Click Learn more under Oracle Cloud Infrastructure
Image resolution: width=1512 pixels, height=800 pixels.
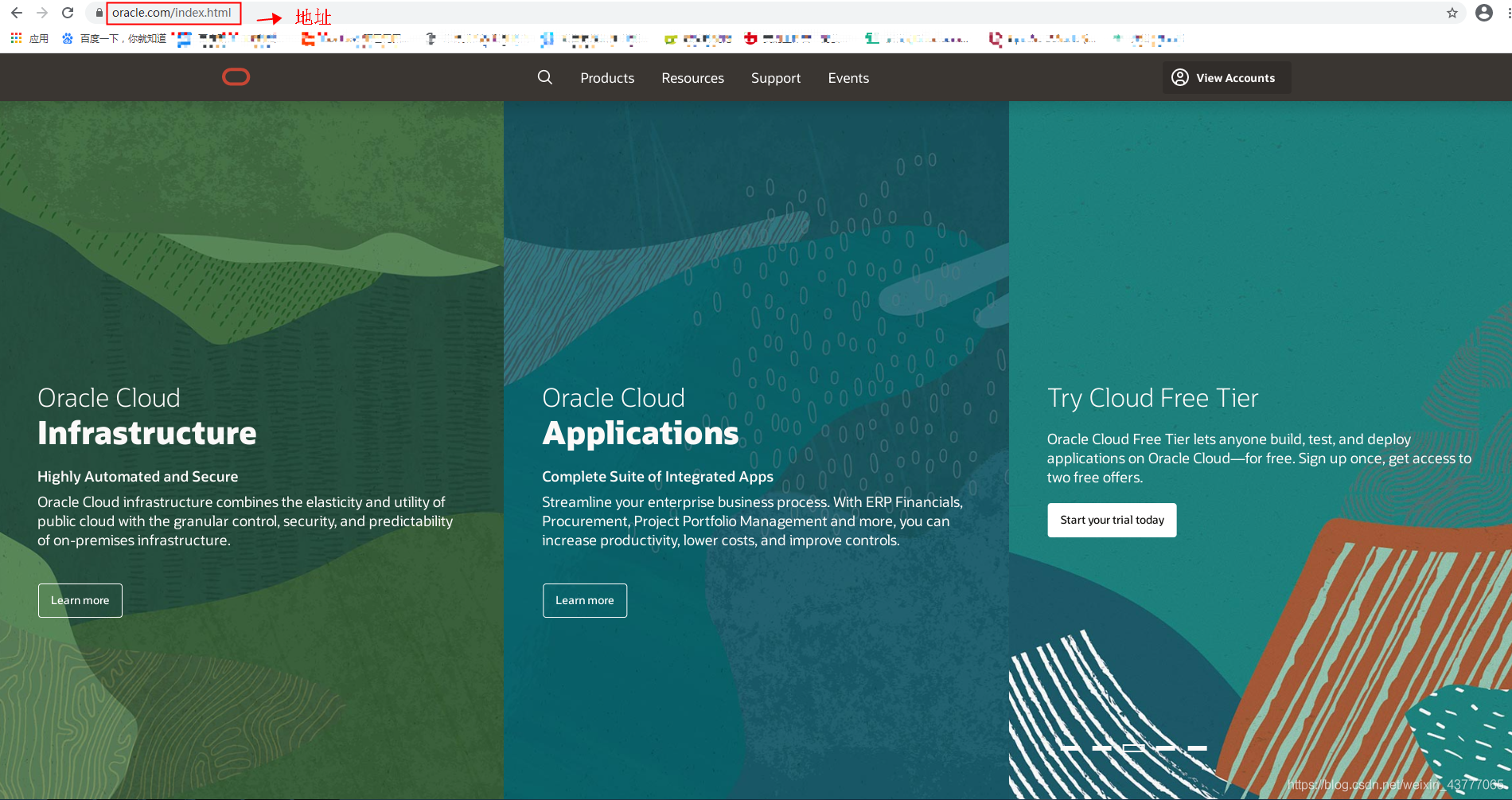[x=80, y=600]
